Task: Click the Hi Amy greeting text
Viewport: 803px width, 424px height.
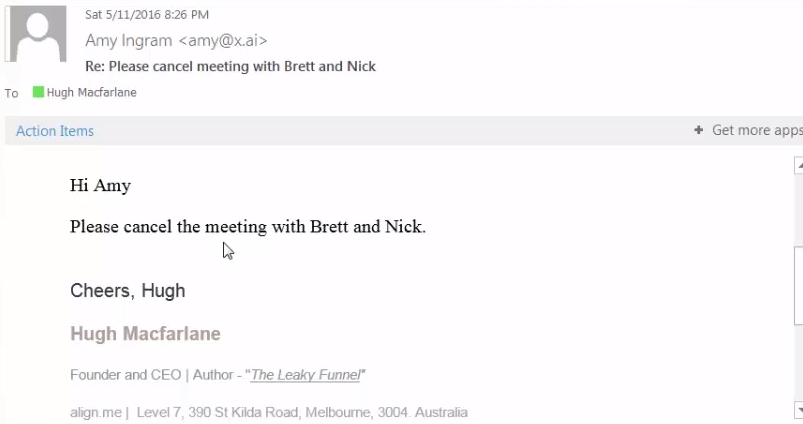Action: [100, 185]
